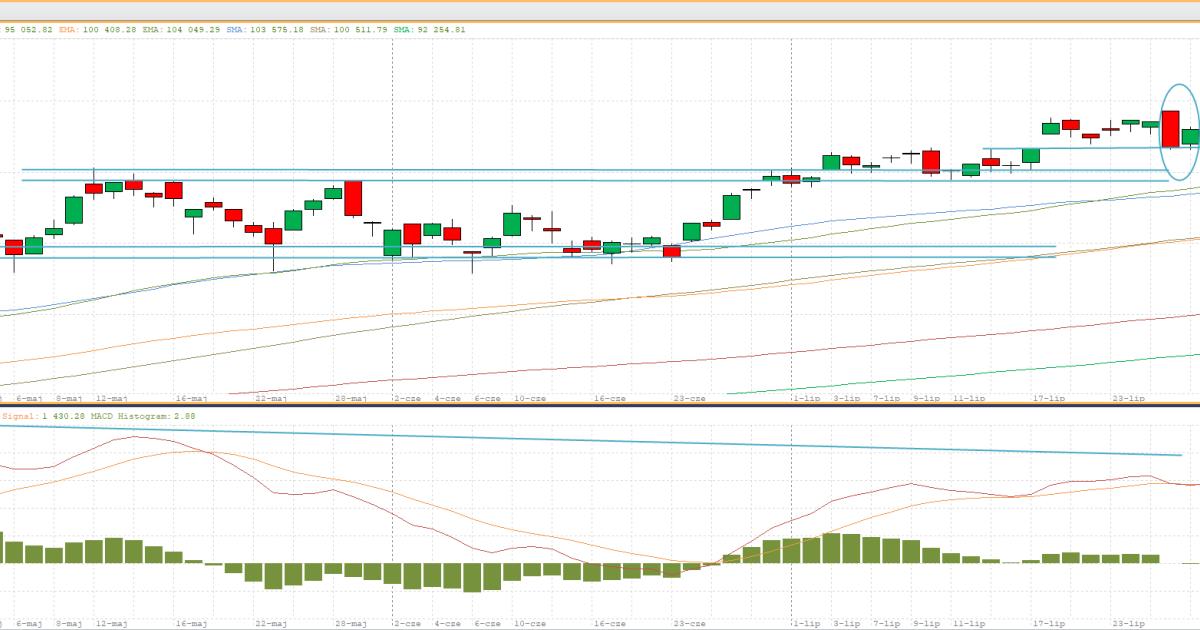Click the last green candle inside the ellipse

(1190, 137)
